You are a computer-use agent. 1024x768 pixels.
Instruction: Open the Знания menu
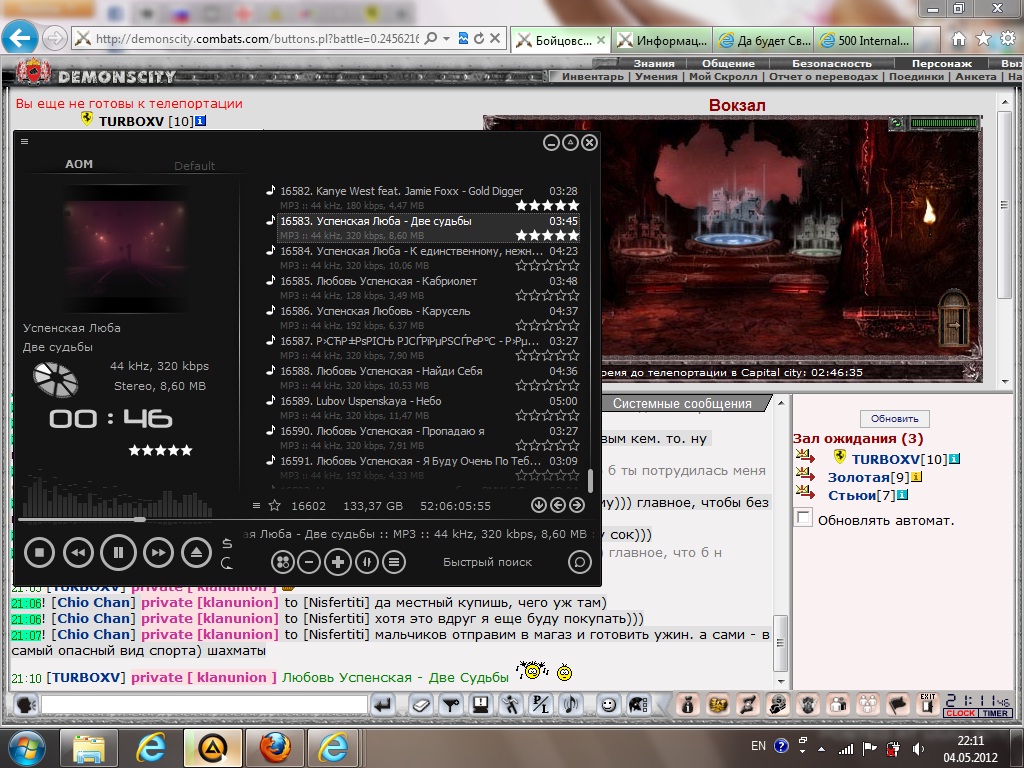pos(654,63)
